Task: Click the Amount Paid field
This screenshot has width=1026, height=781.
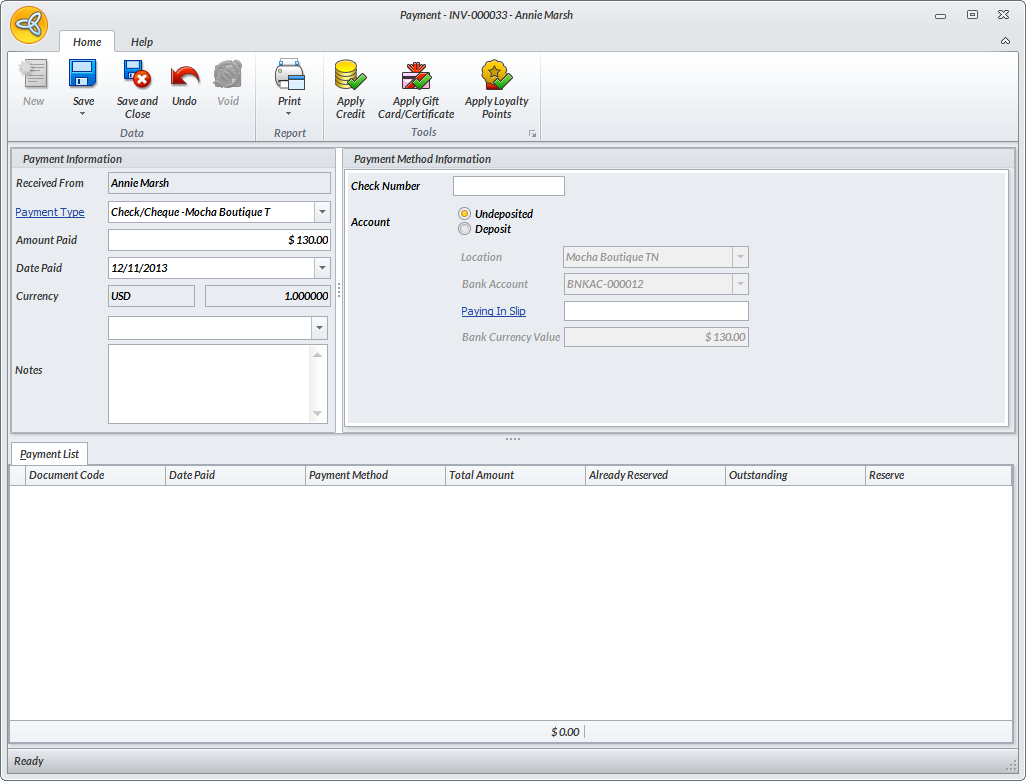Action: click(x=218, y=240)
